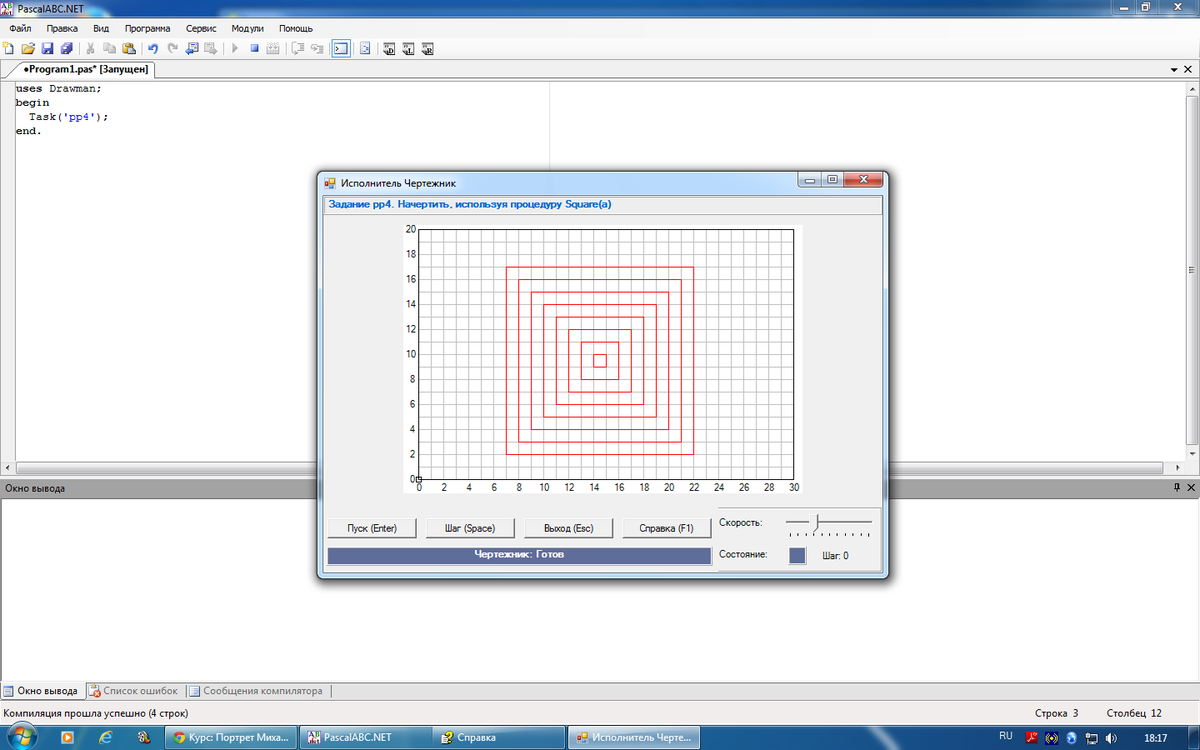
Task: Toggle pin on the output window panel
Action: [1176, 488]
